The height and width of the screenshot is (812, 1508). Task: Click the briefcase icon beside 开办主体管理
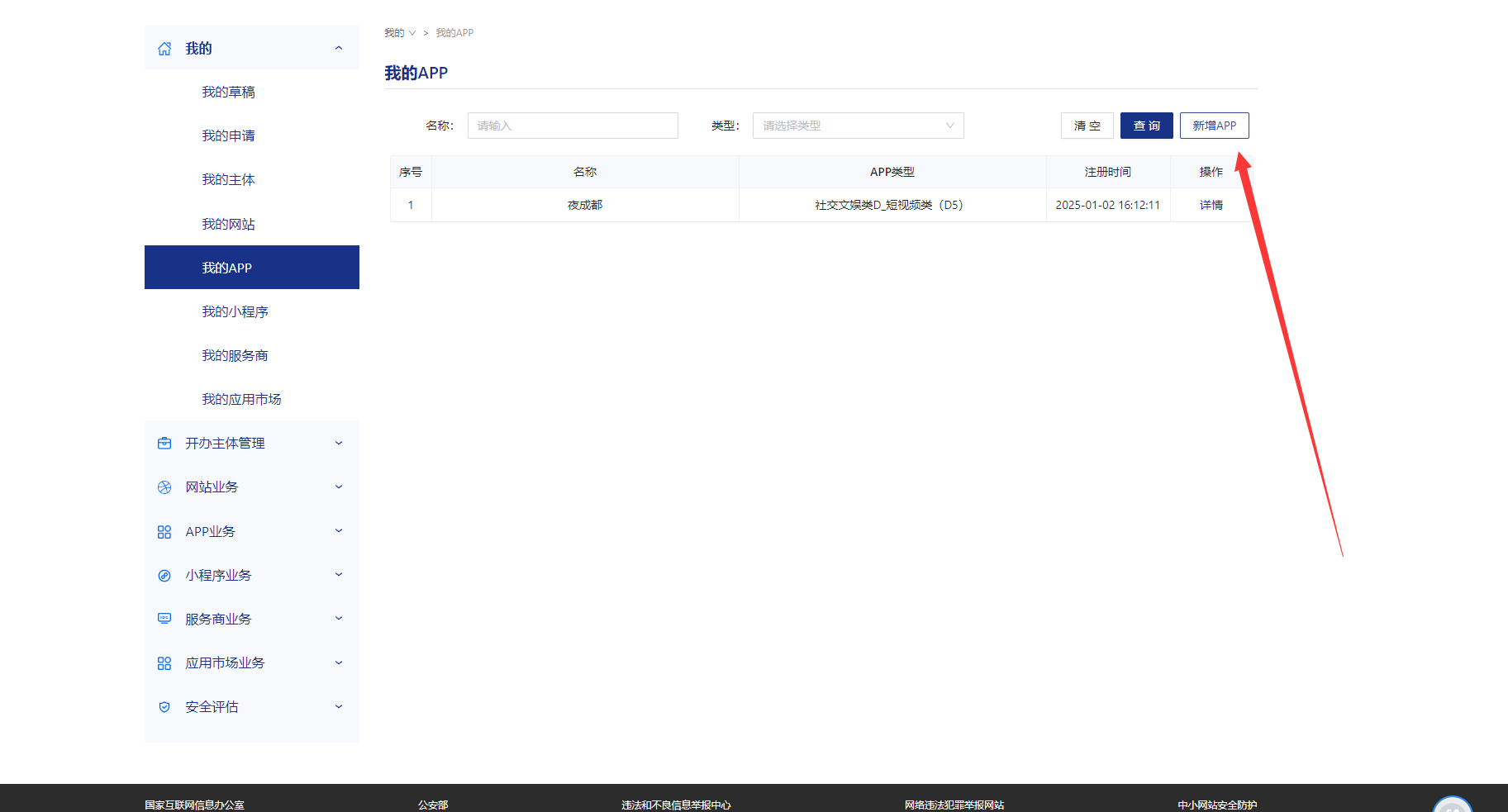164,444
